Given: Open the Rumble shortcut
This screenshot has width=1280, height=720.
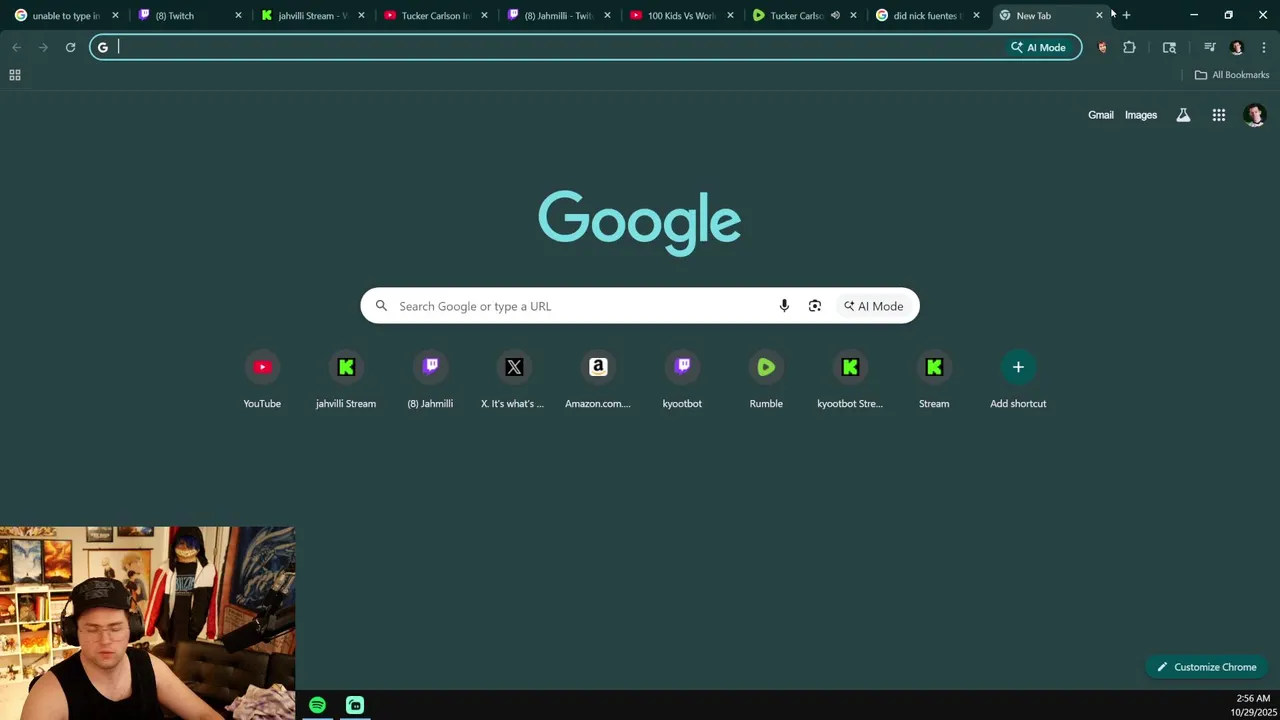Looking at the screenshot, I should click(x=766, y=380).
